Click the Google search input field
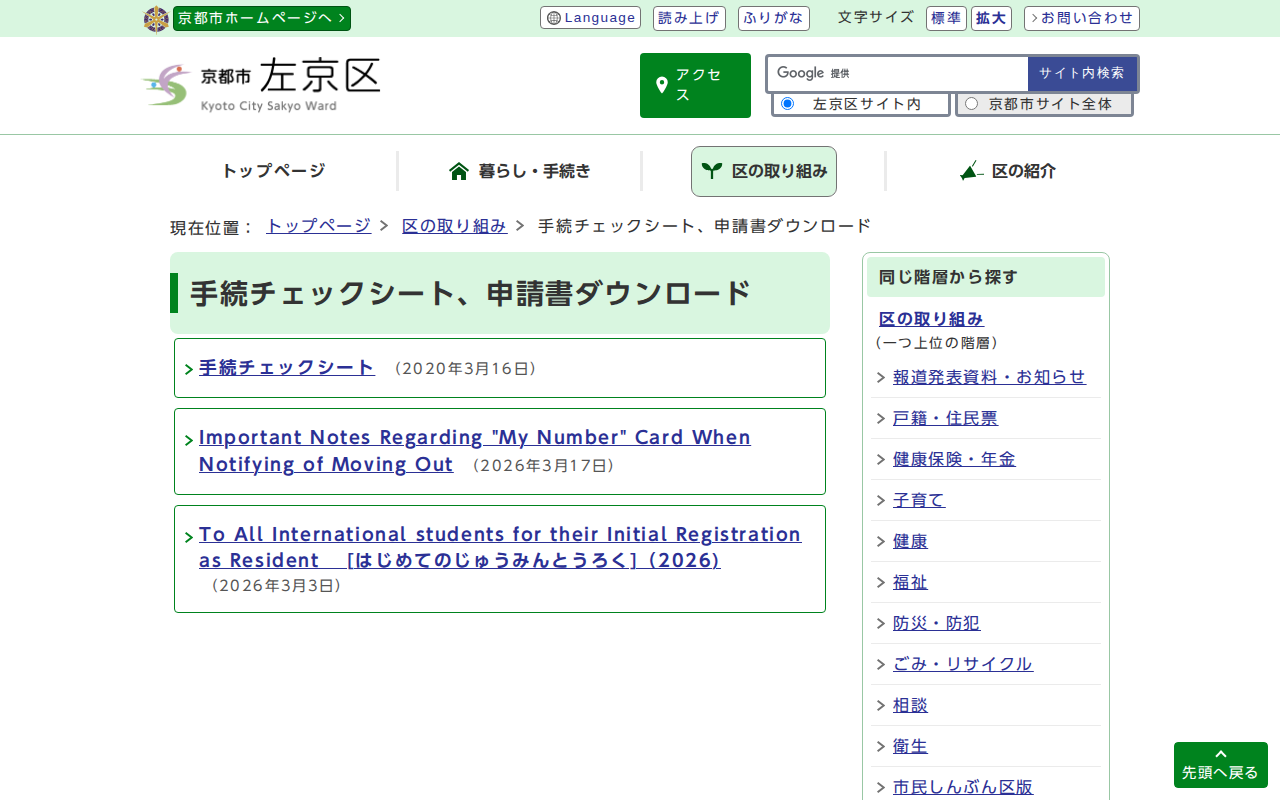The image size is (1280, 800). click(897, 73)
